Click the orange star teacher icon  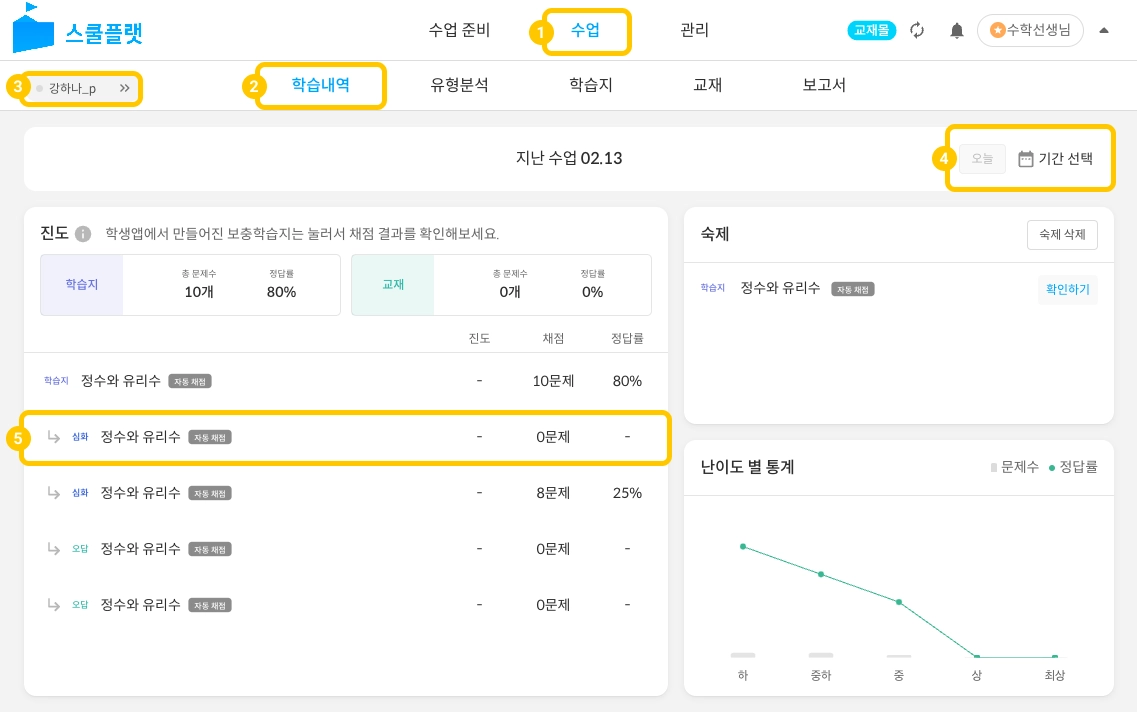pos(997,30)
